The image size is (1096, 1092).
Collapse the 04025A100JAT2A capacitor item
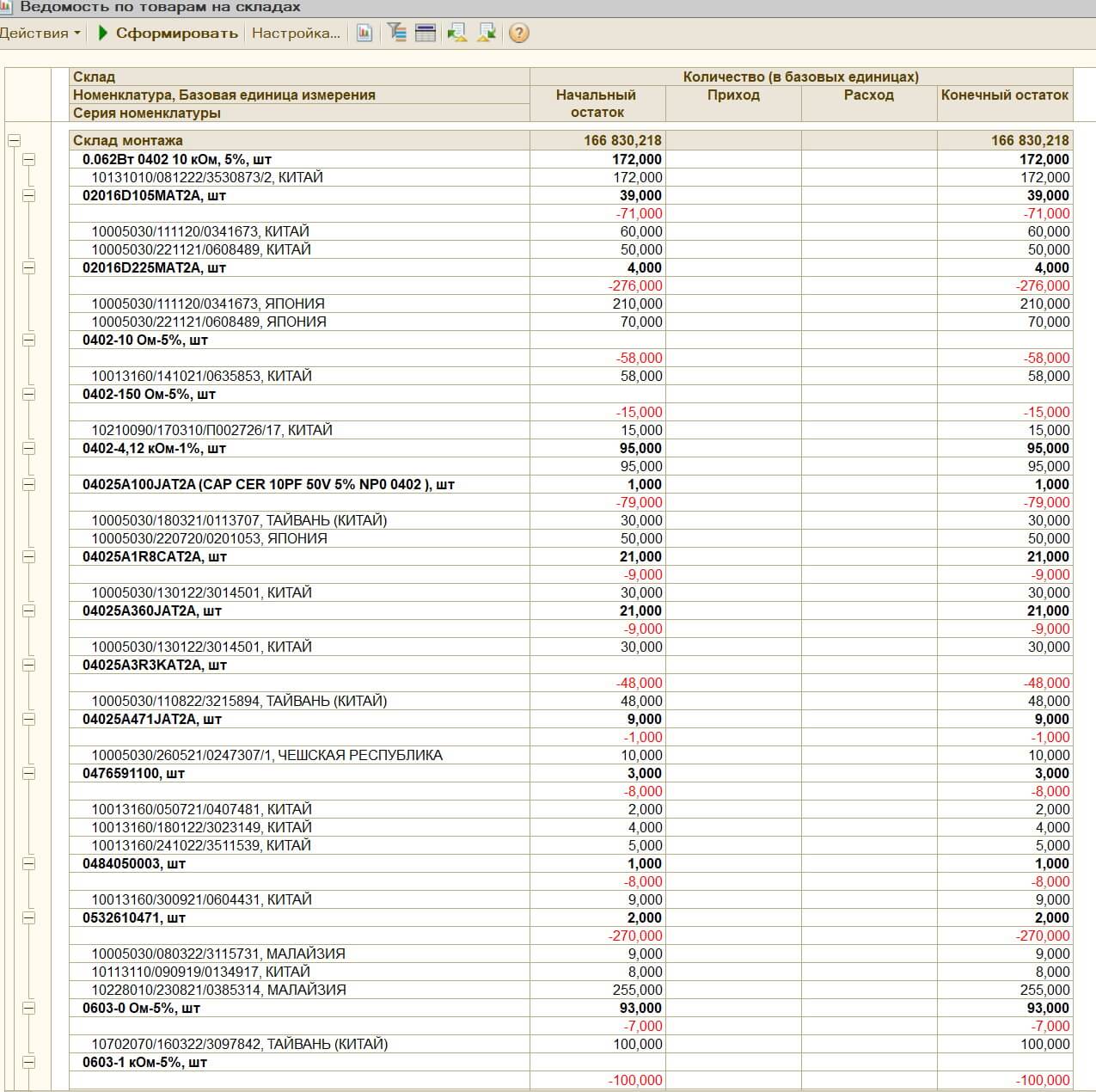pyautogui.click(x=29, y=484)
